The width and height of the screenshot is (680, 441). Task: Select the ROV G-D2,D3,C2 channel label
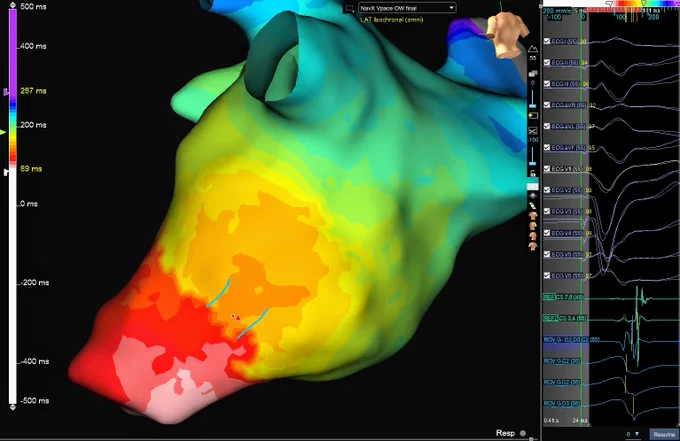(x=571, y=340)
